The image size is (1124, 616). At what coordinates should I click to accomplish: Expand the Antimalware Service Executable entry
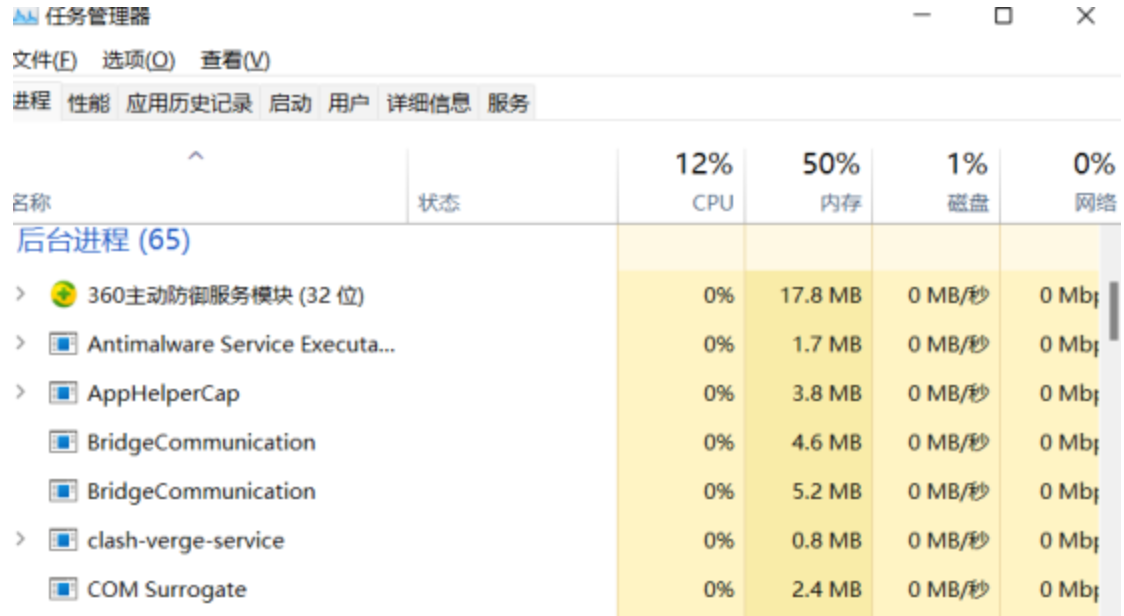click(21, 343)
